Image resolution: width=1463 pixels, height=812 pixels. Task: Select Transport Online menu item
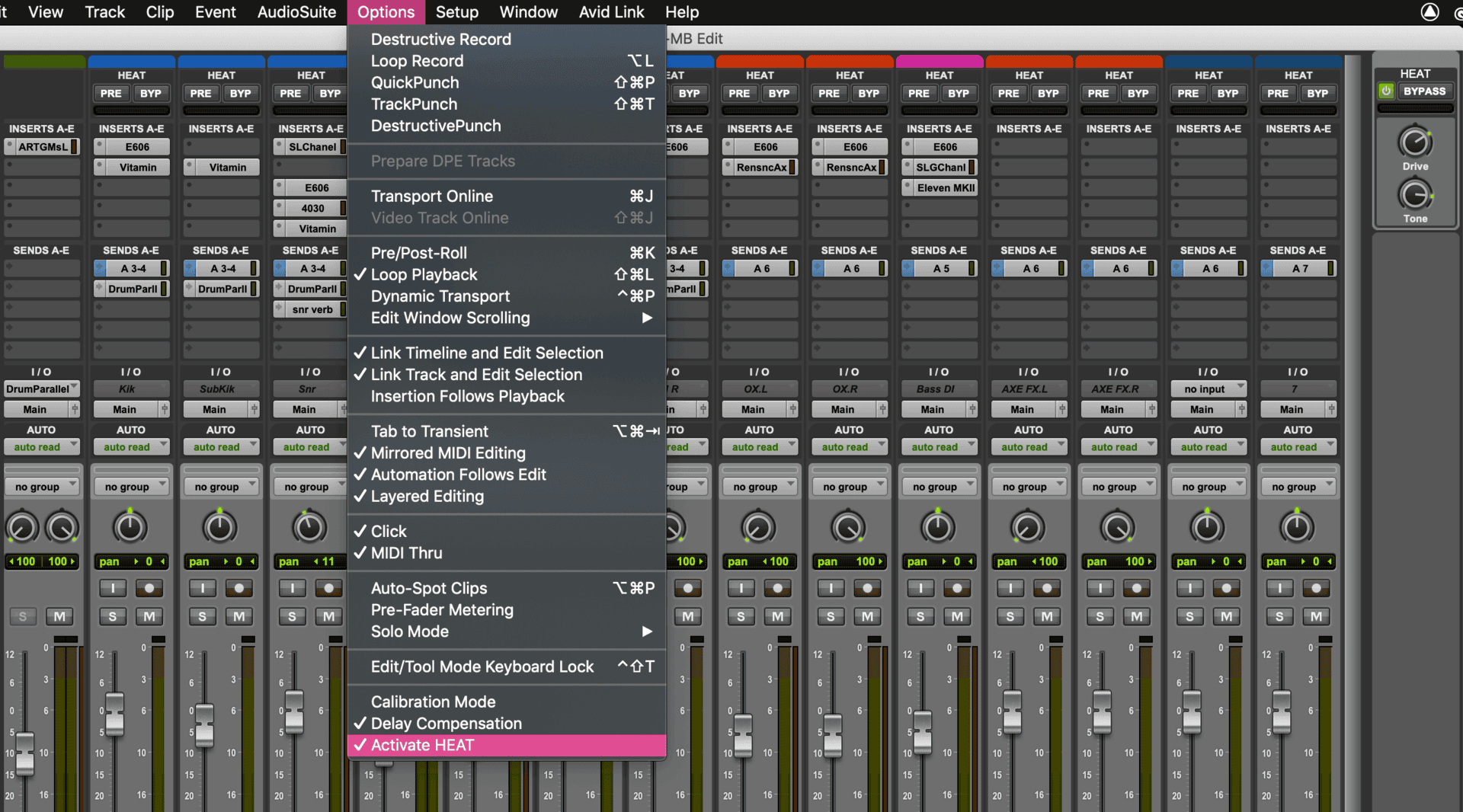pyautogui.click(x=431, y=196)
